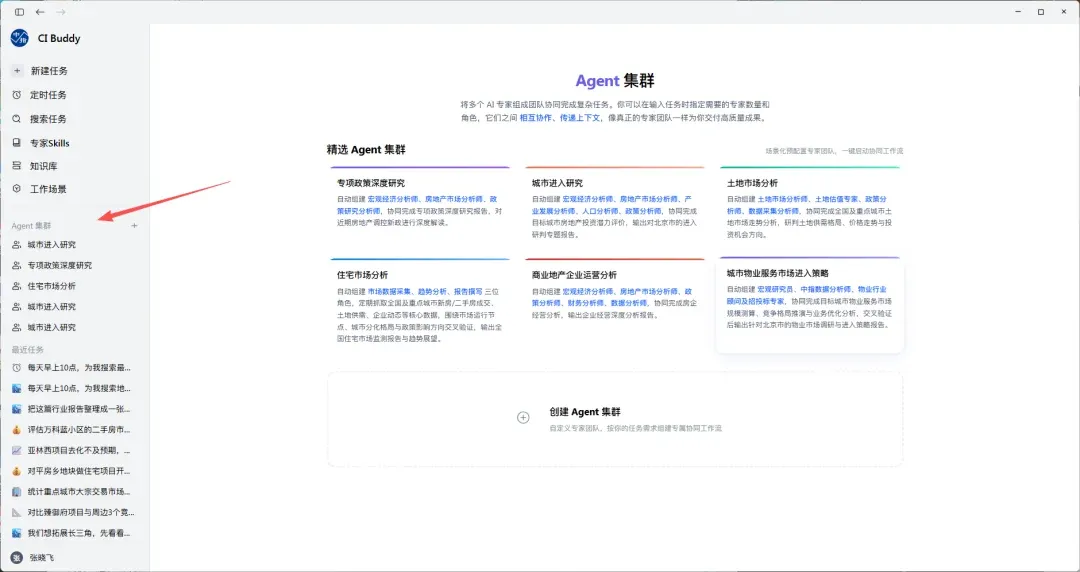Open the 住宅市场分析 featured card

(x=419, y=303)
